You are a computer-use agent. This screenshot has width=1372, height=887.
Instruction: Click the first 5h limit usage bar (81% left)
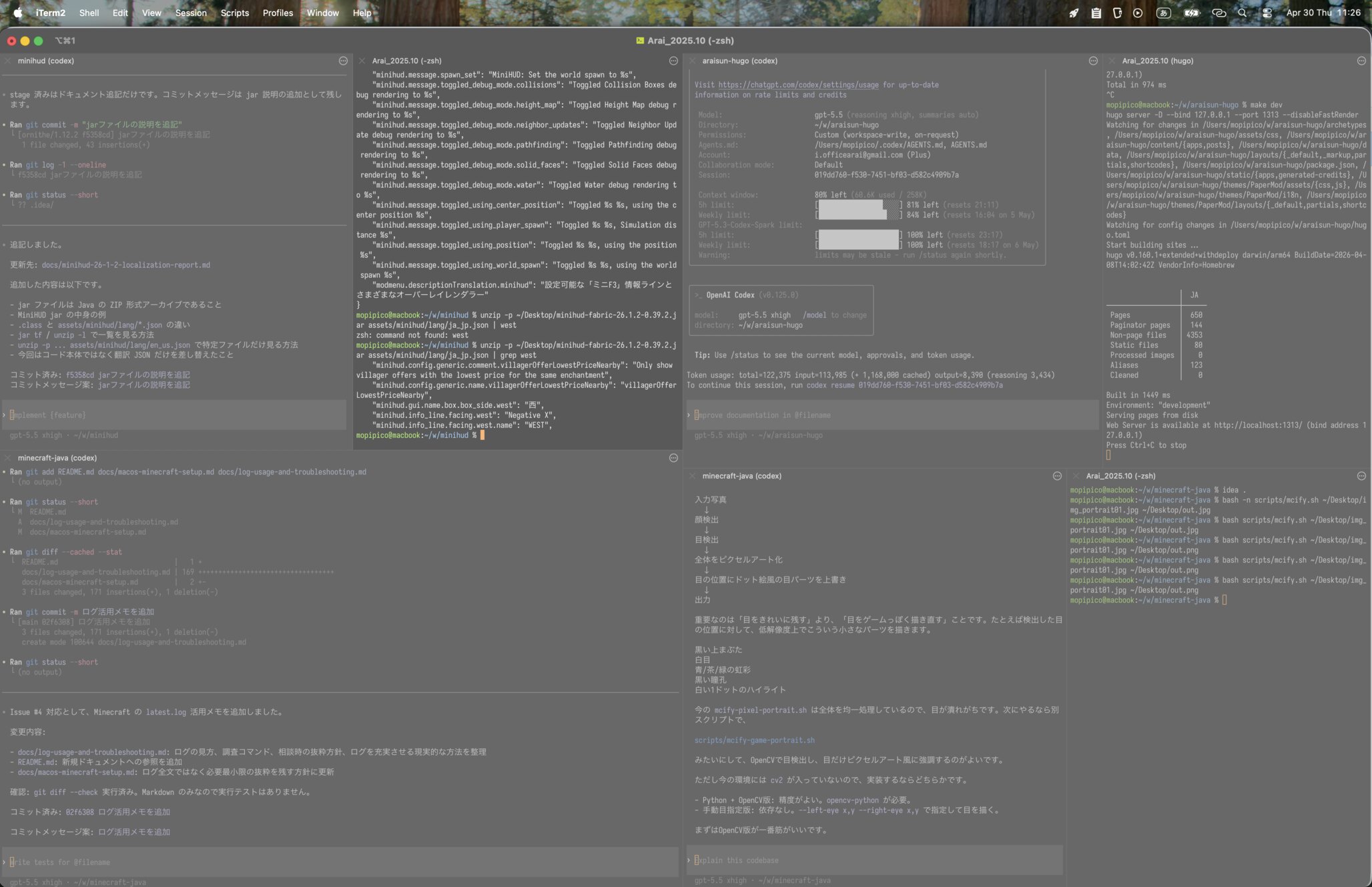pos(859,205)
